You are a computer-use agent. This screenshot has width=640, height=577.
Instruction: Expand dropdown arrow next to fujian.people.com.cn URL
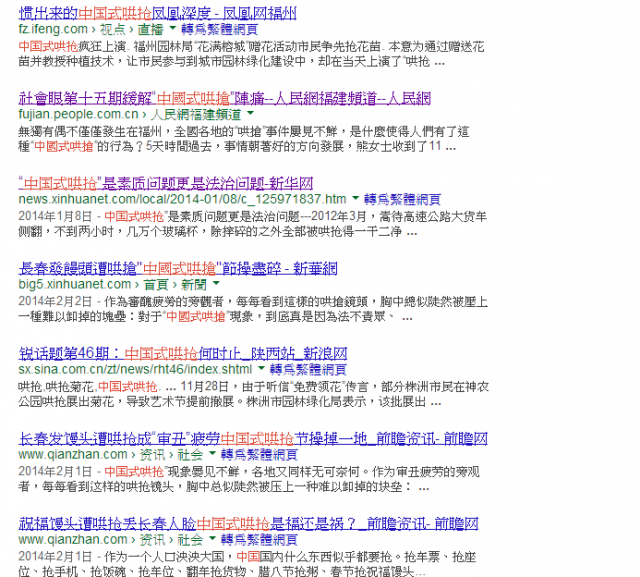[250, 113]
